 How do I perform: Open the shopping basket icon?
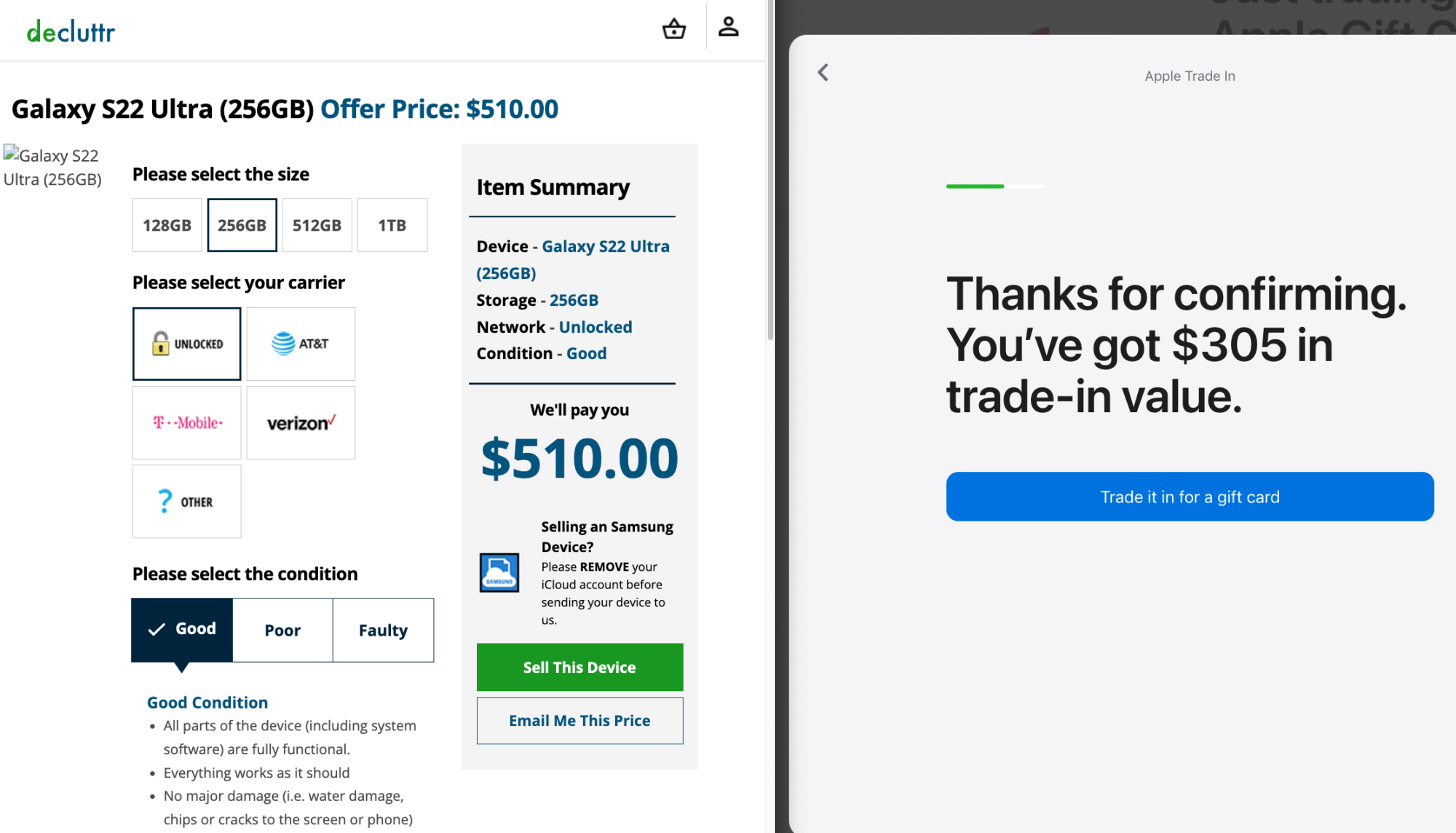click(x=674, y=28)
